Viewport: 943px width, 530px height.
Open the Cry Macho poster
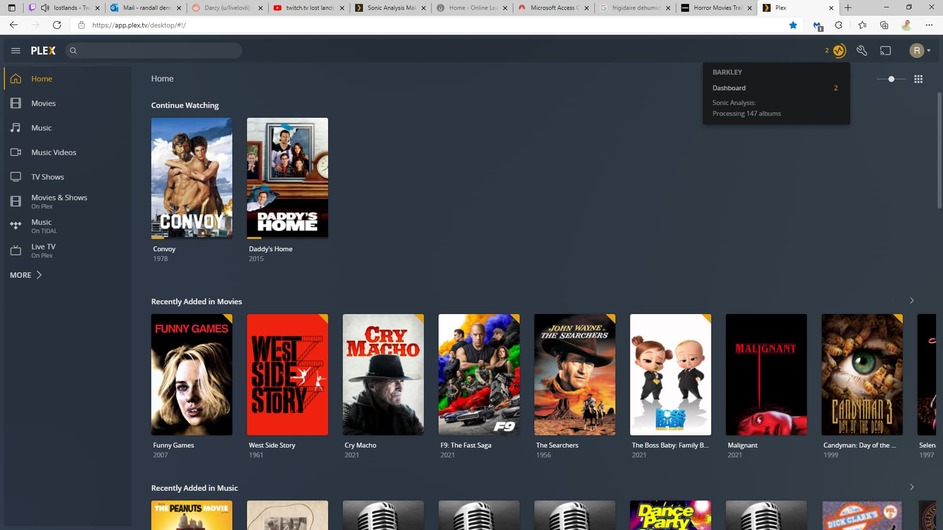[383, 375]
